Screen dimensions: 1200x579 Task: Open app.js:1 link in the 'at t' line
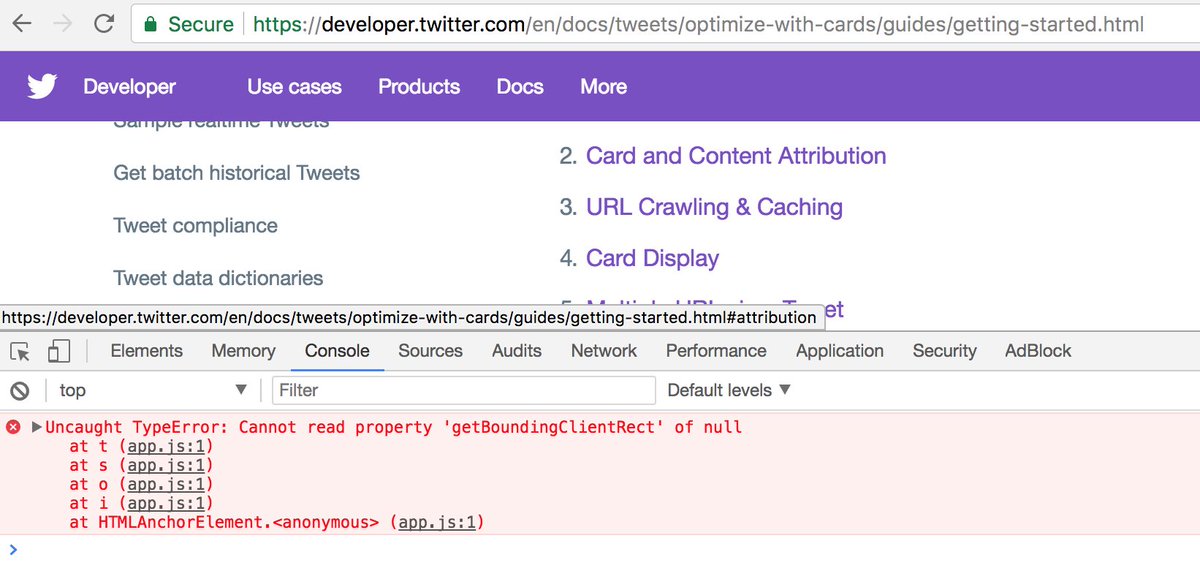coord(165,447)
